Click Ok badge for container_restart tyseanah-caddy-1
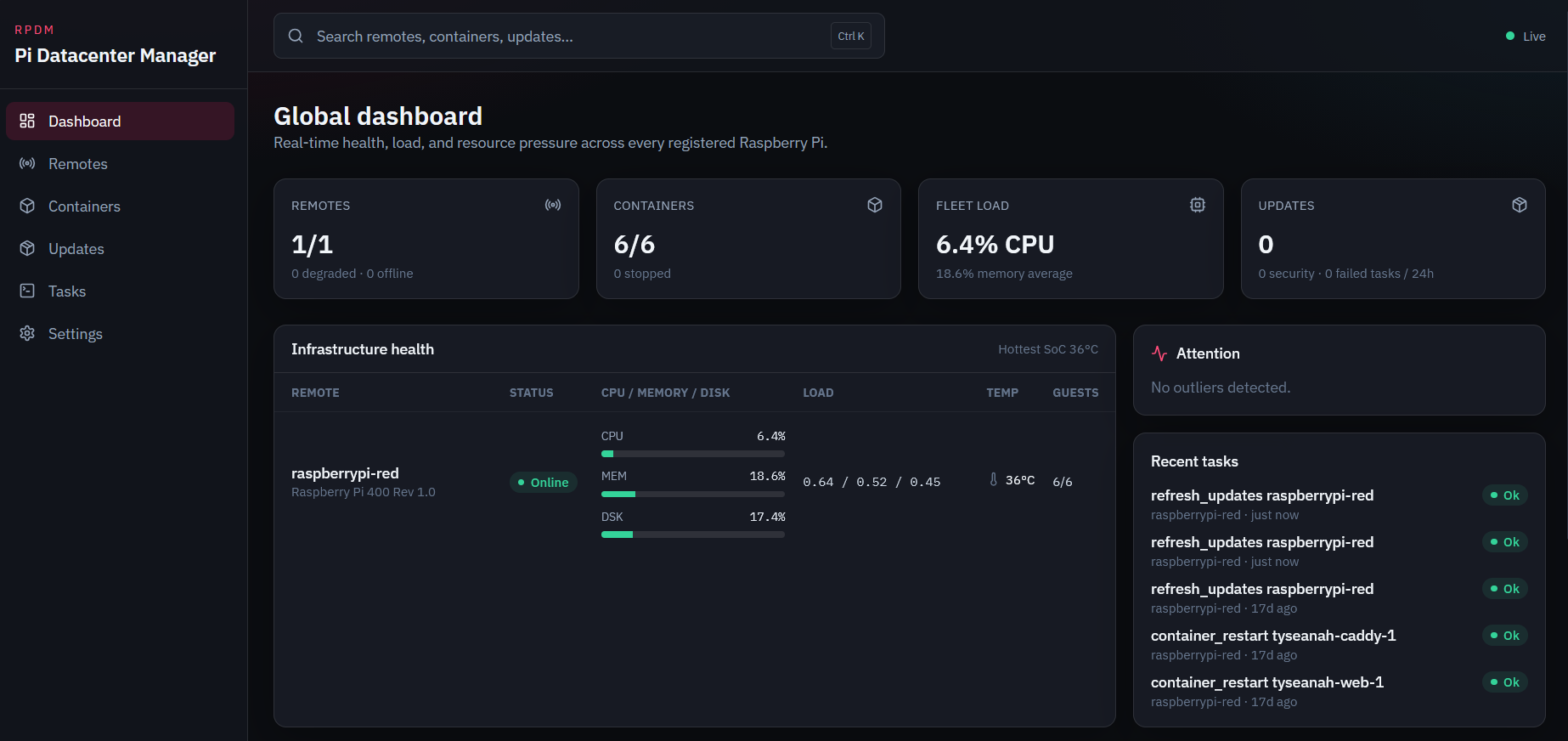 tap(1505, 636)
